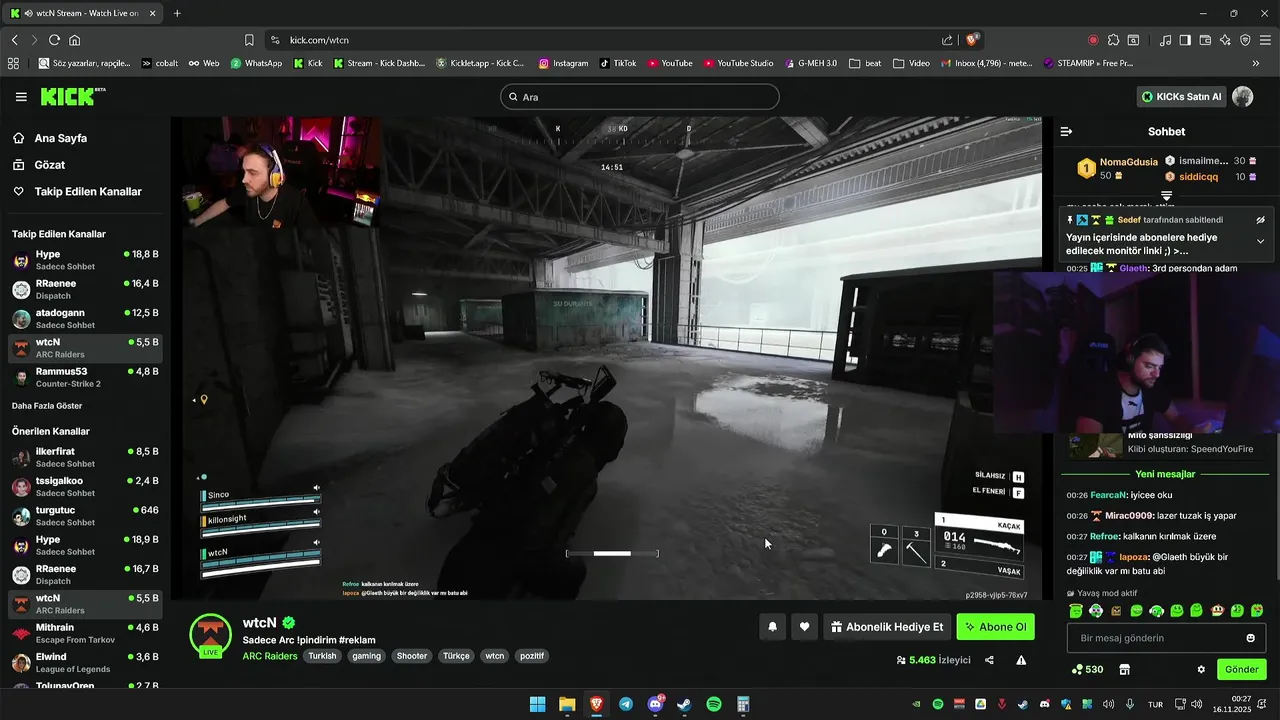Open Brave Shields icon in address bar
Screen dimensions: 1280x720
click(x=972, y=40)
